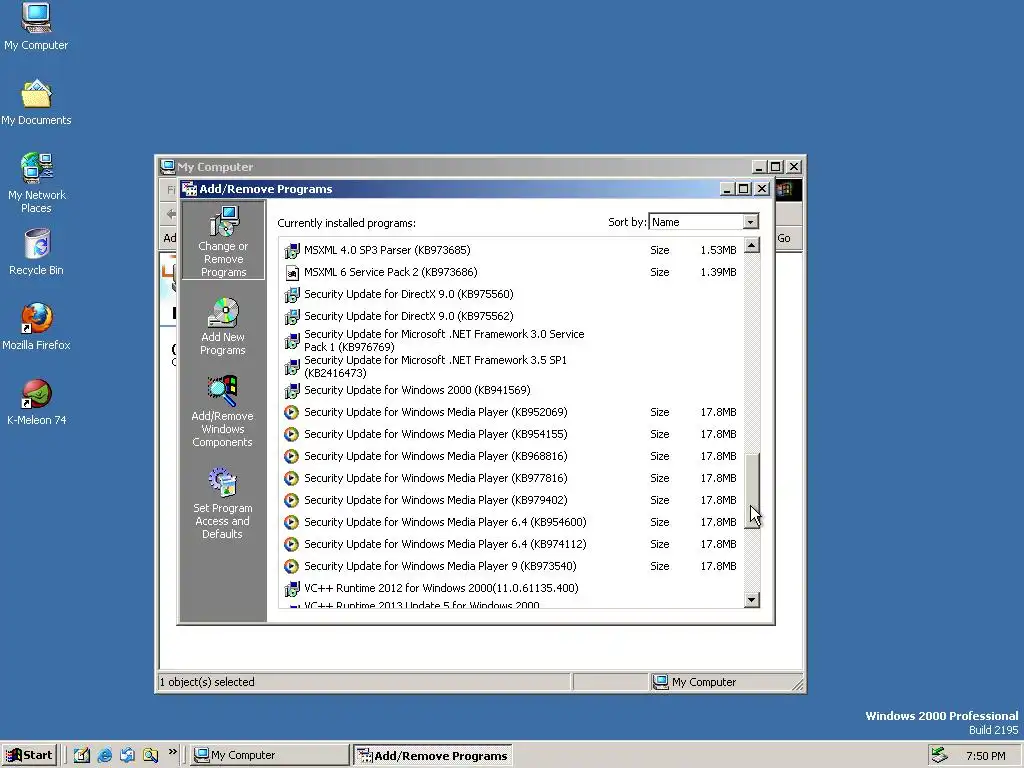Open the Start menu

tap(29, 755)
